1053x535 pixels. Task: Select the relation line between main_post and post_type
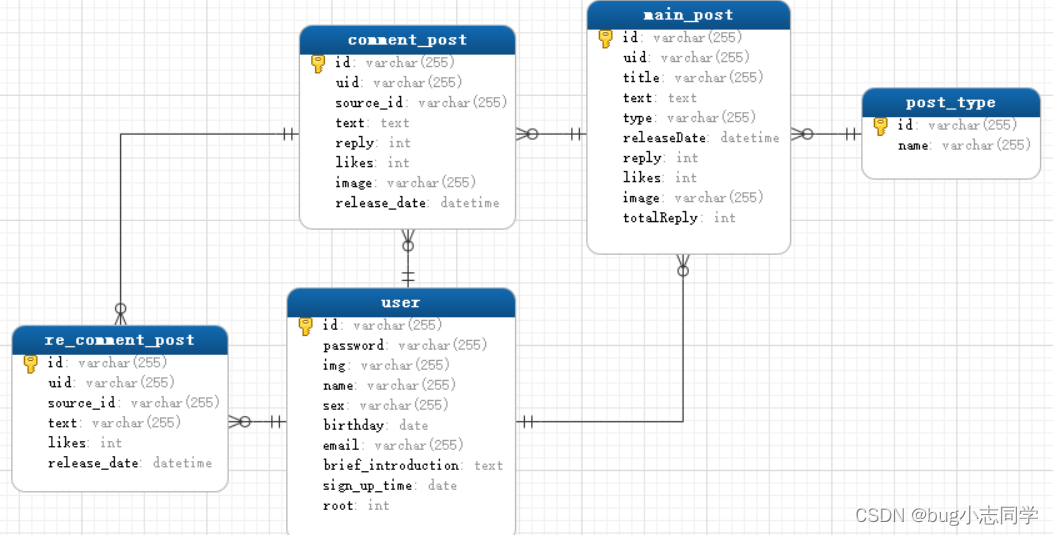pyautogui.click(x=826, y=134)
